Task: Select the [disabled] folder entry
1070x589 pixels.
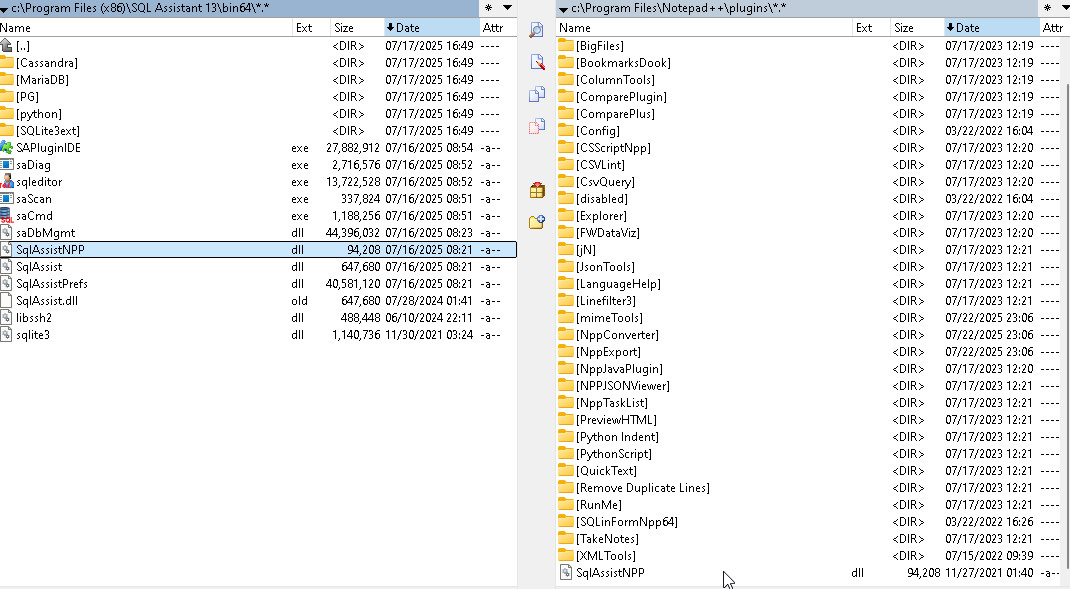Action: [x=809, y=199]
